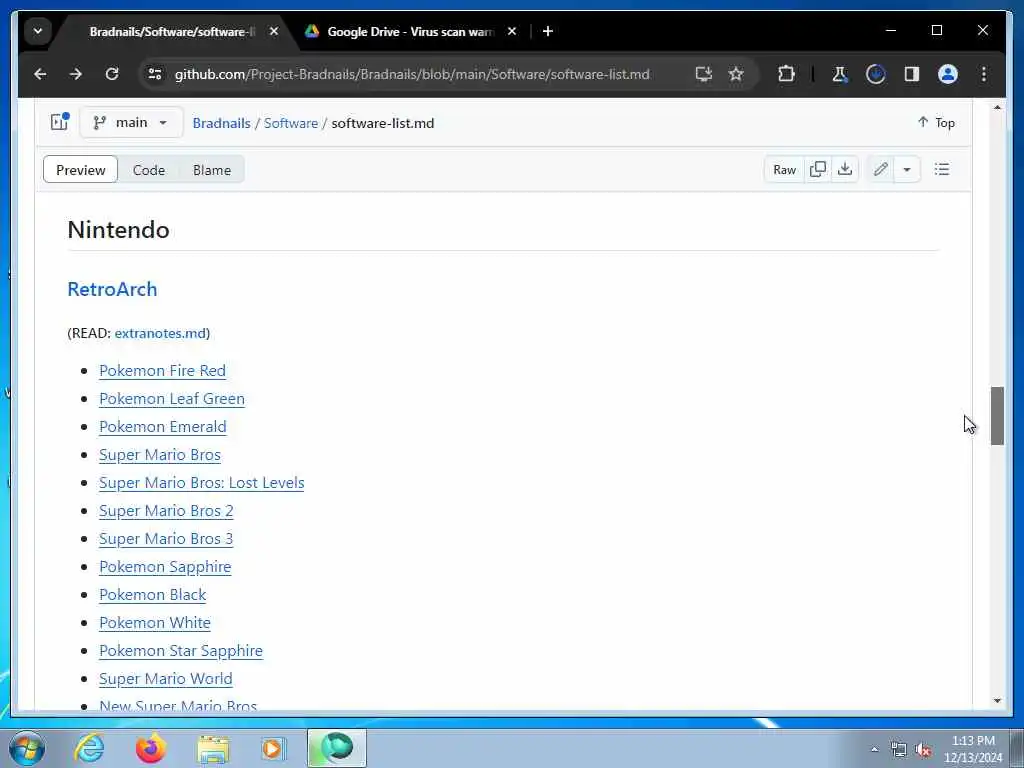The height and width of the screenshot is (768, 1024).
Task: Switch to Blame view
Action: tap(212, 170)
